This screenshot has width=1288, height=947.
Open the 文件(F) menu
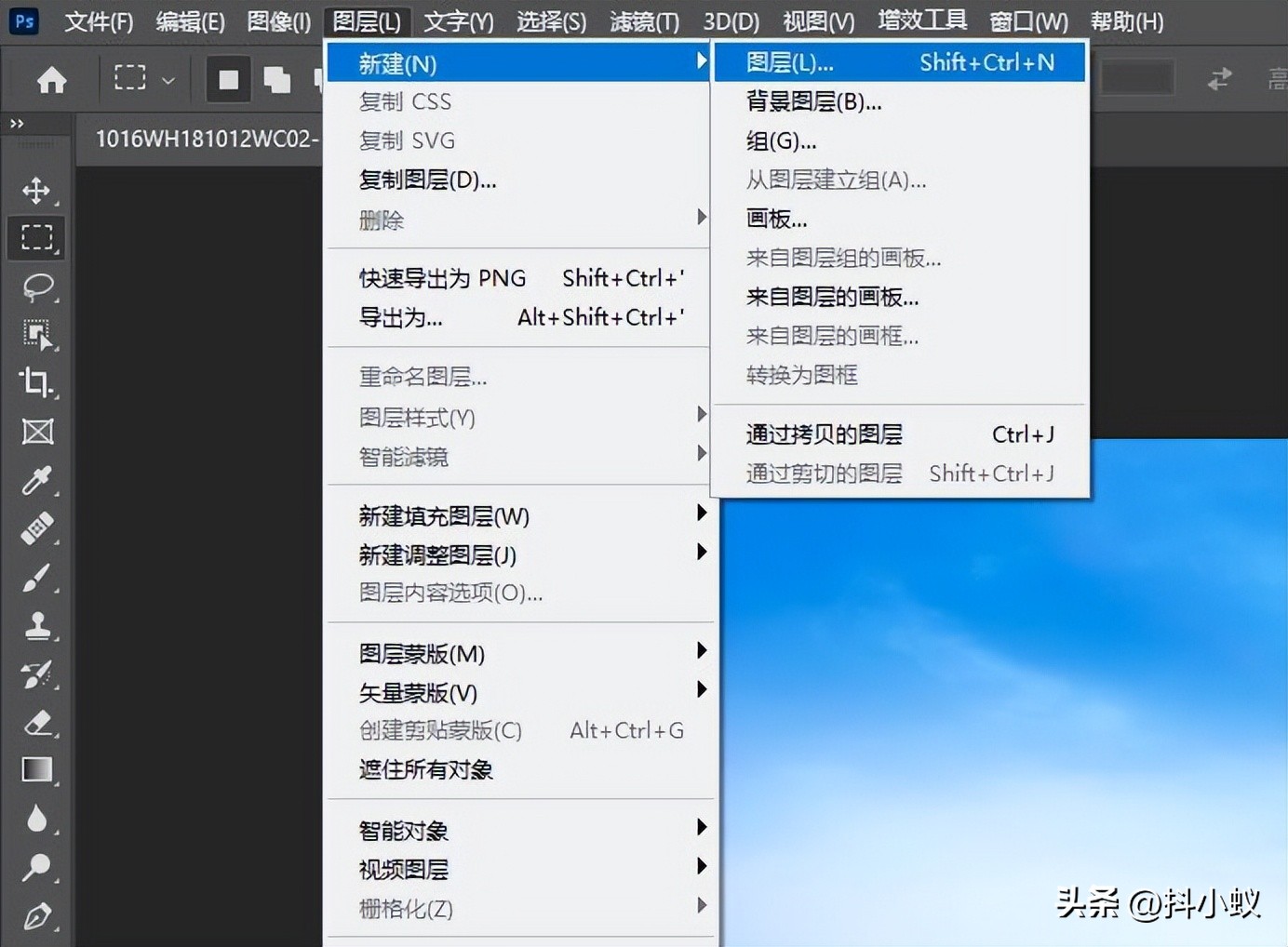point(99,21)
